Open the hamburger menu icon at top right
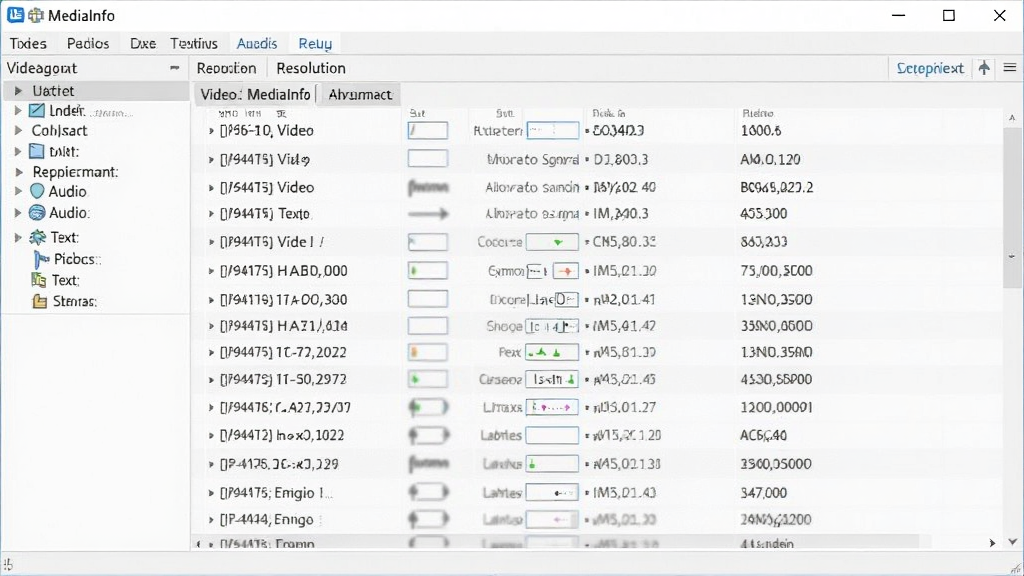The image size is (1024, 576). click(1010, 68)
